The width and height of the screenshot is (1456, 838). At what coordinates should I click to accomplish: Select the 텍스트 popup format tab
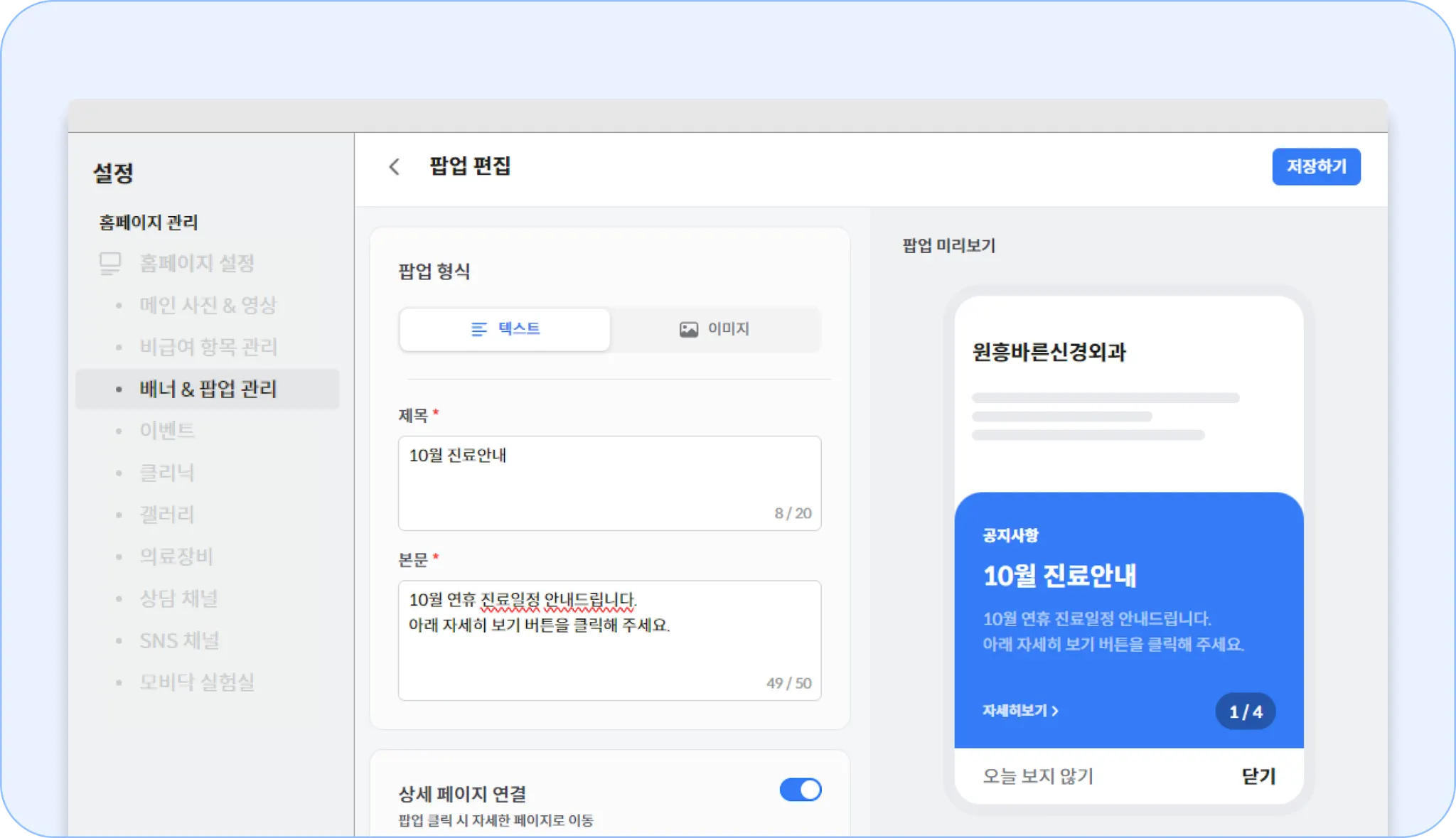click(505, 329)
